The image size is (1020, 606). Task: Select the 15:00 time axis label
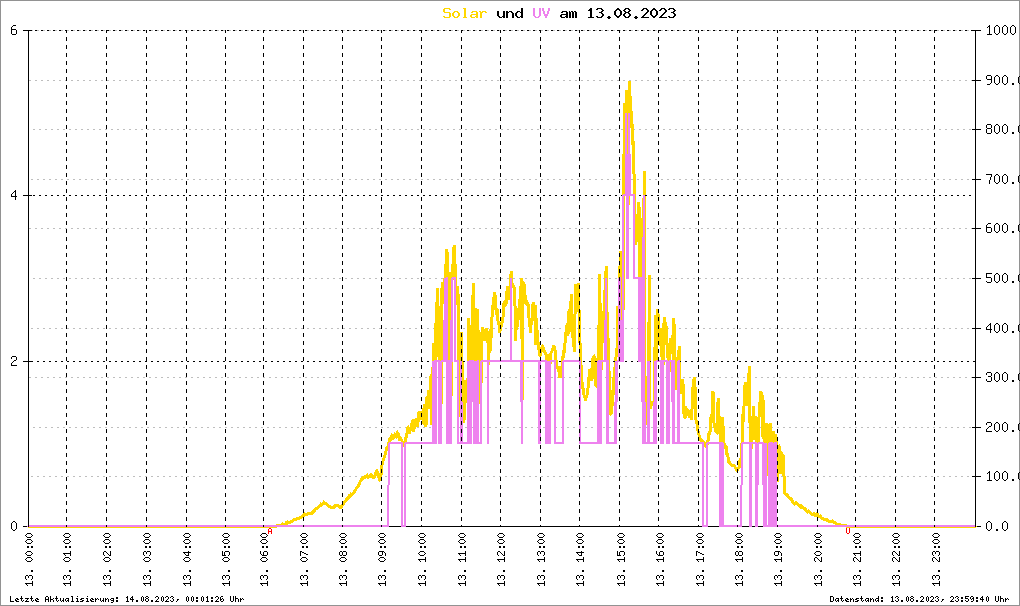pos(621,559)
